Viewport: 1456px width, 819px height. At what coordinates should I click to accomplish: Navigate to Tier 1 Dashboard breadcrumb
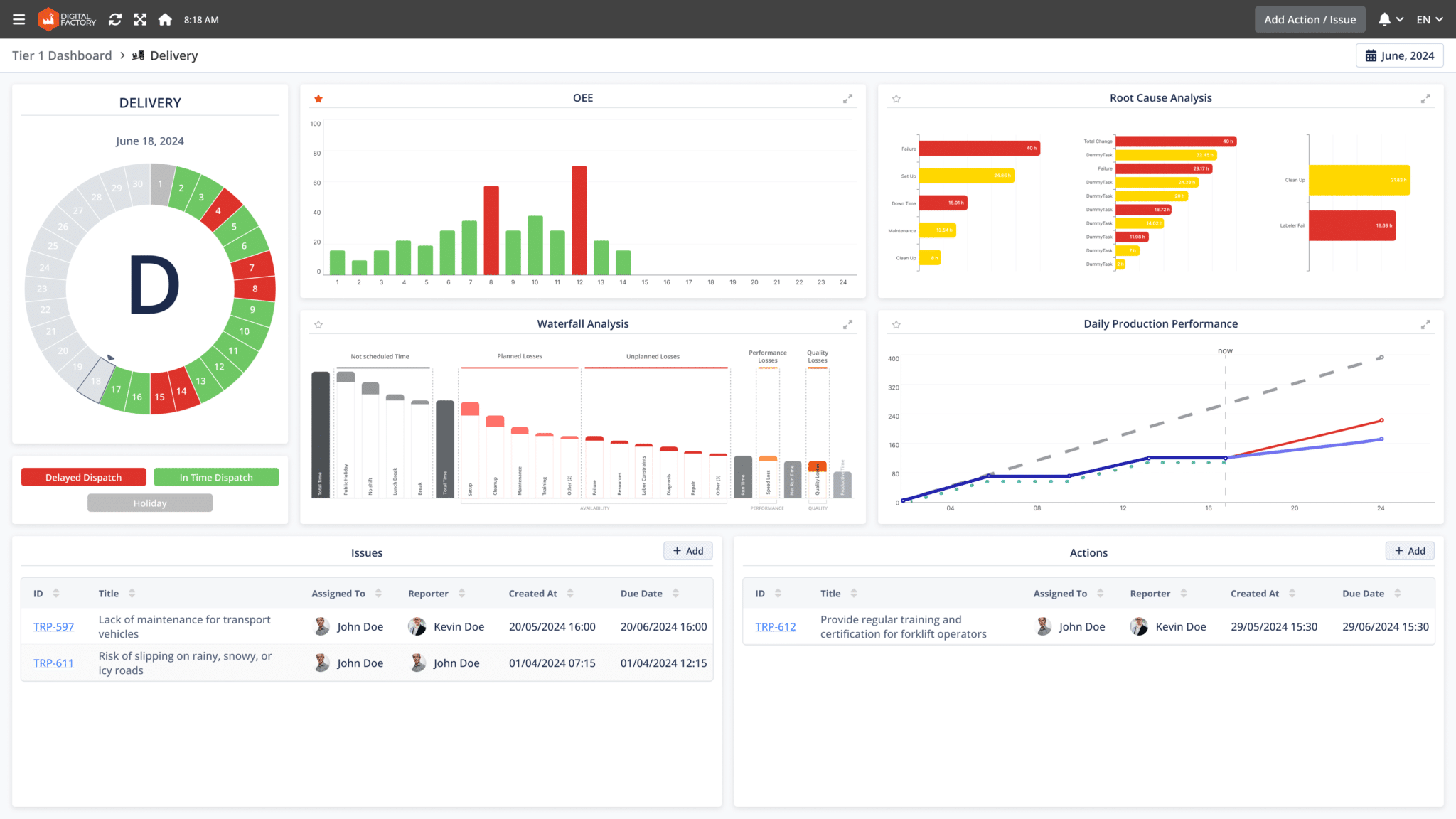[x=61, y=55]
